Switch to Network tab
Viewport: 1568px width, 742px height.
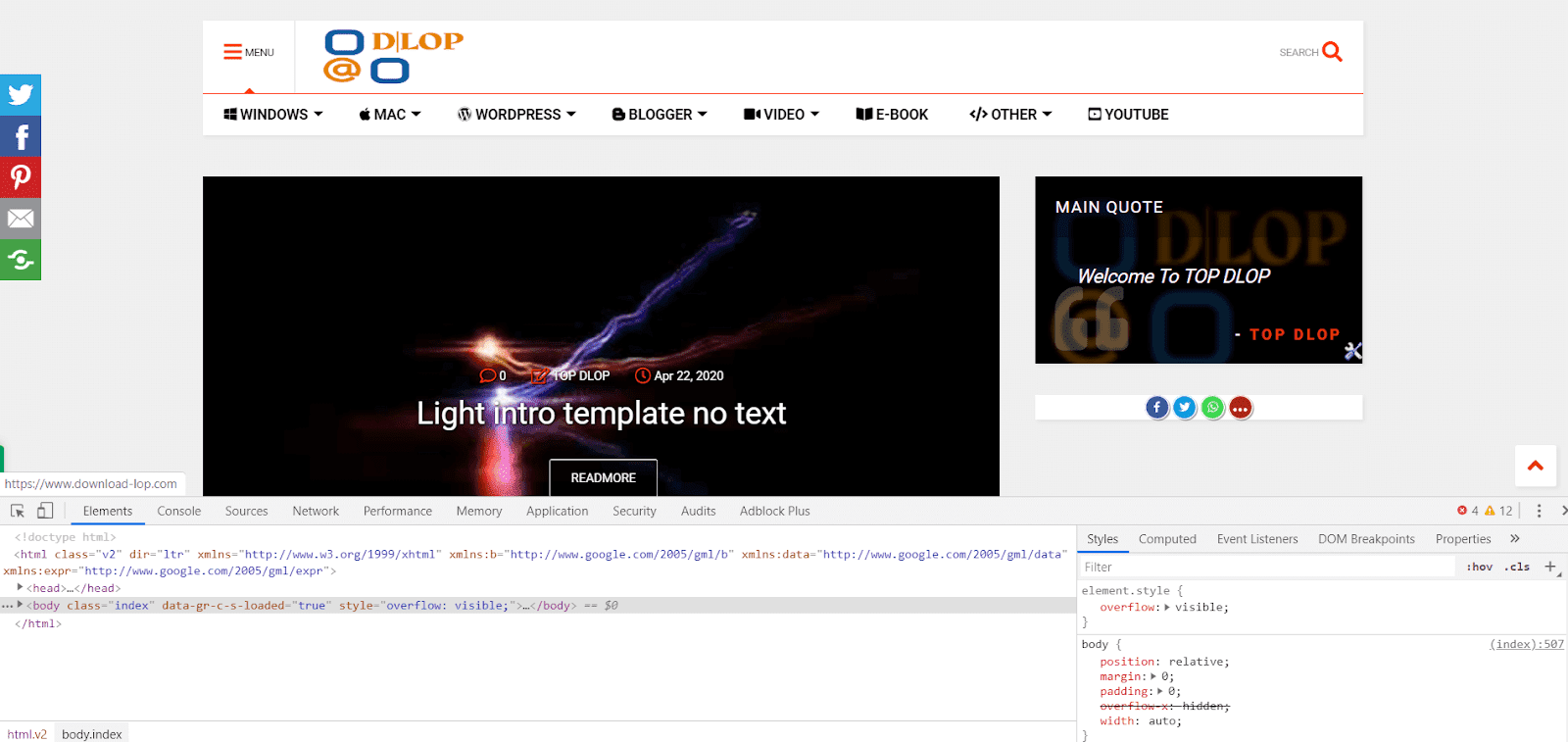point(316,511)
